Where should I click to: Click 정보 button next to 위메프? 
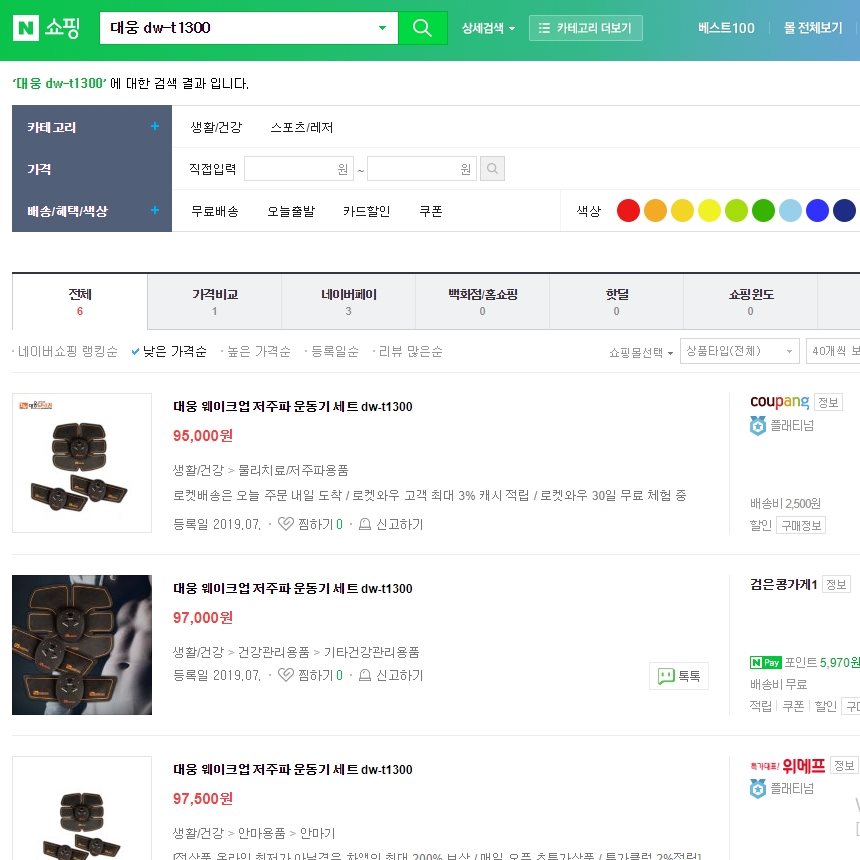pos(844,766)
